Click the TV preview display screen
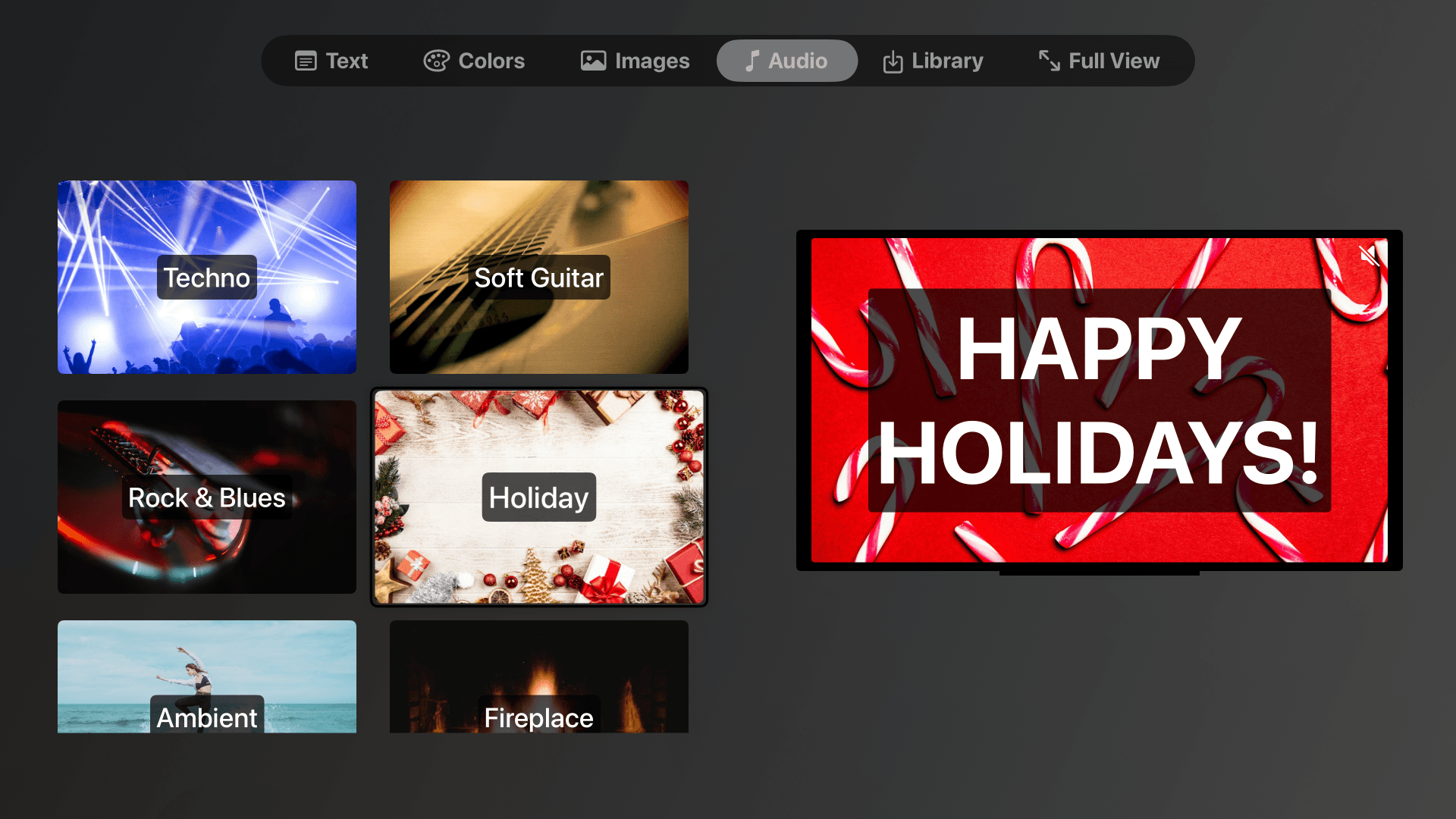This screenshot has width=1456, height=819. click(1100, 400)
